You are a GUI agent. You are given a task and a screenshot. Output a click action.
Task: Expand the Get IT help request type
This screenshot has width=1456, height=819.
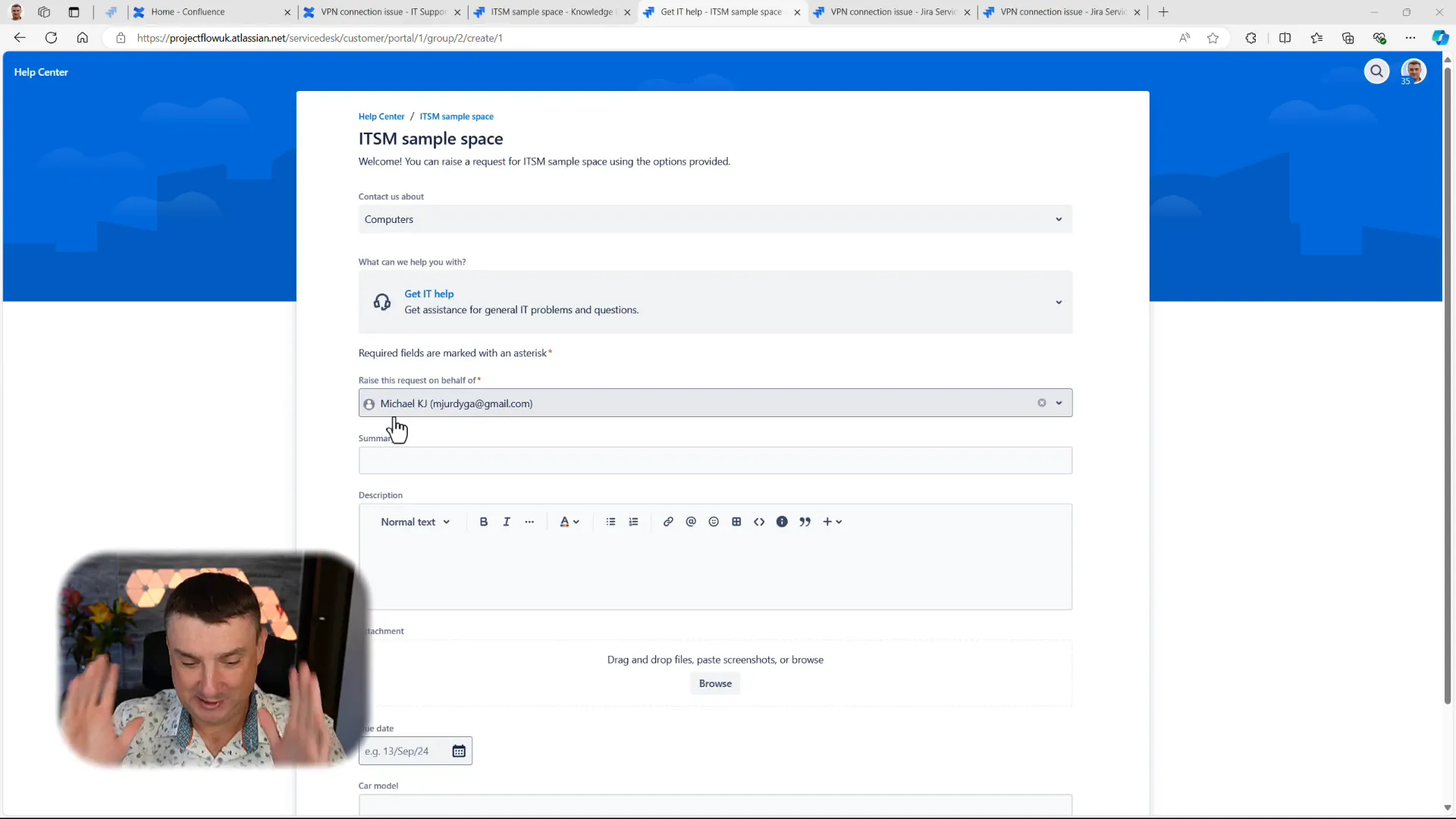coord(715,302)
